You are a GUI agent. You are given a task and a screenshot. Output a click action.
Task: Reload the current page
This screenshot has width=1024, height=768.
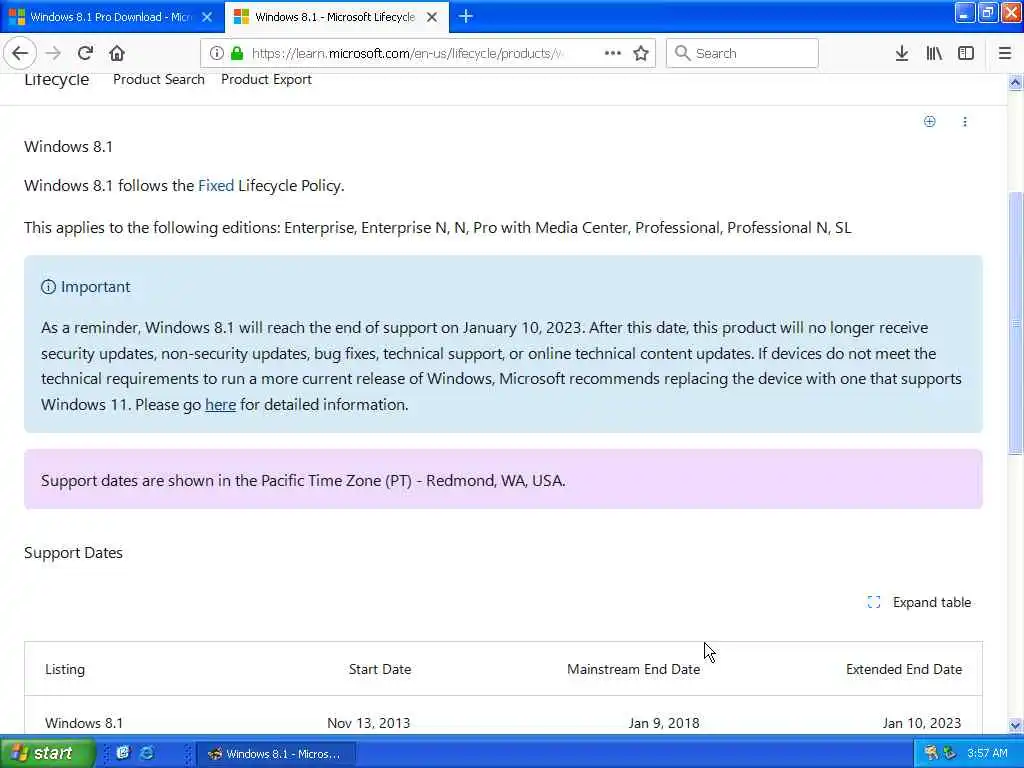pyautogui.click(x=85, y=53)
